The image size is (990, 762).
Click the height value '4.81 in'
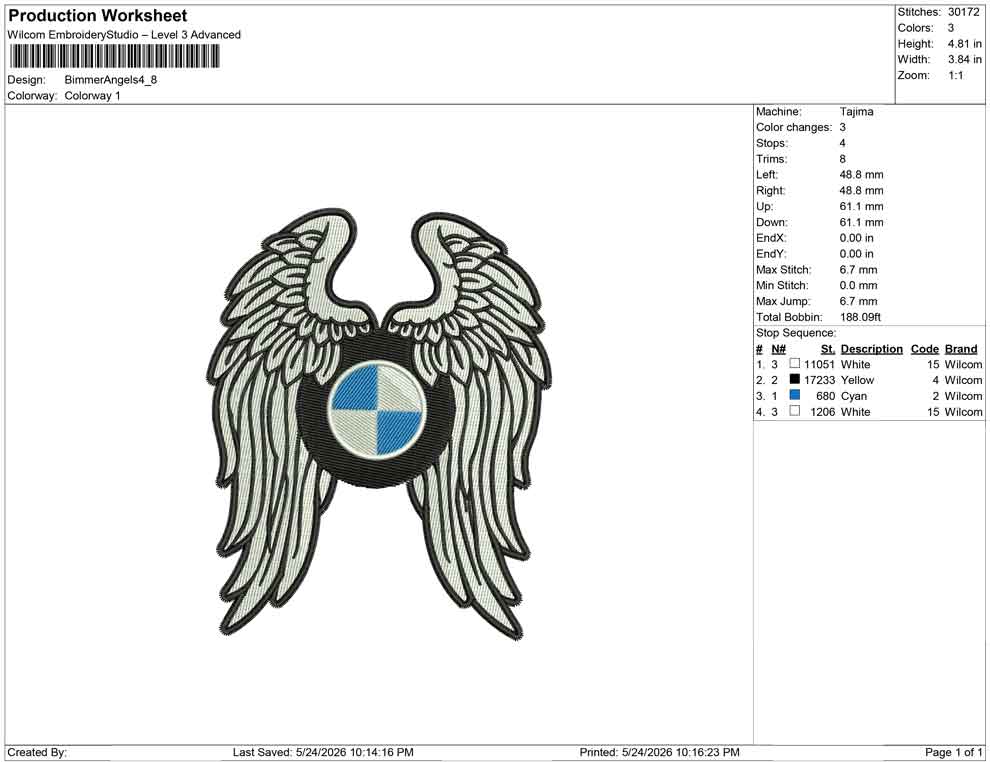point(965,44)
